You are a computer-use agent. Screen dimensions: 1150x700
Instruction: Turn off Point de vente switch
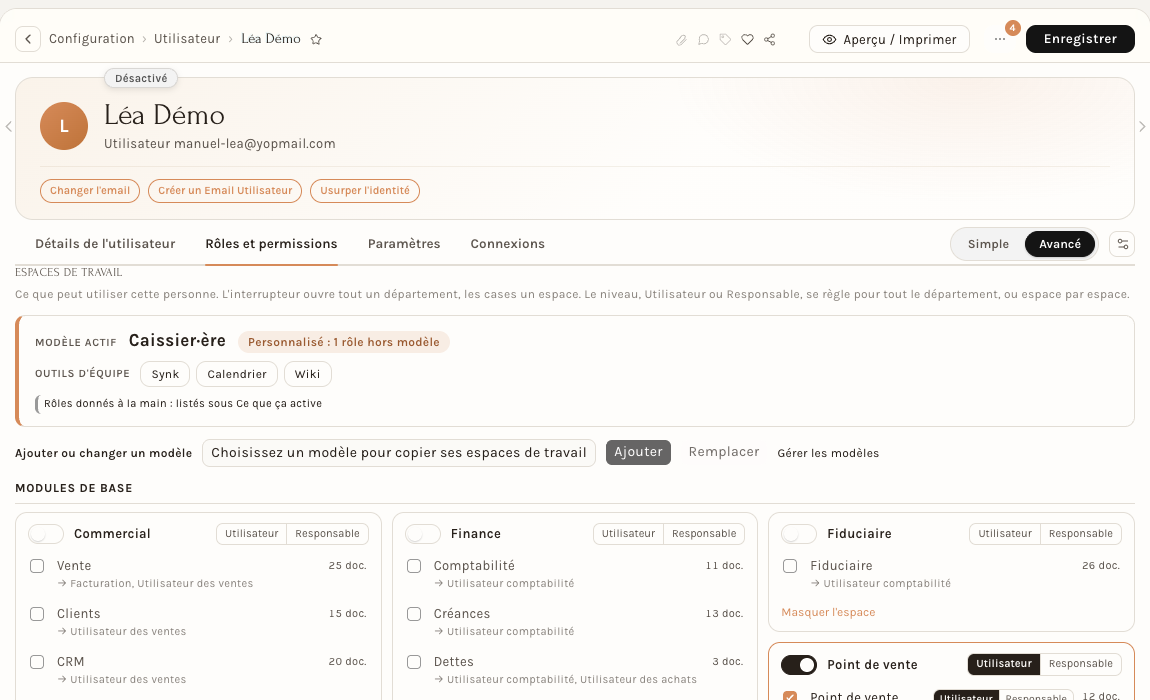799,665
